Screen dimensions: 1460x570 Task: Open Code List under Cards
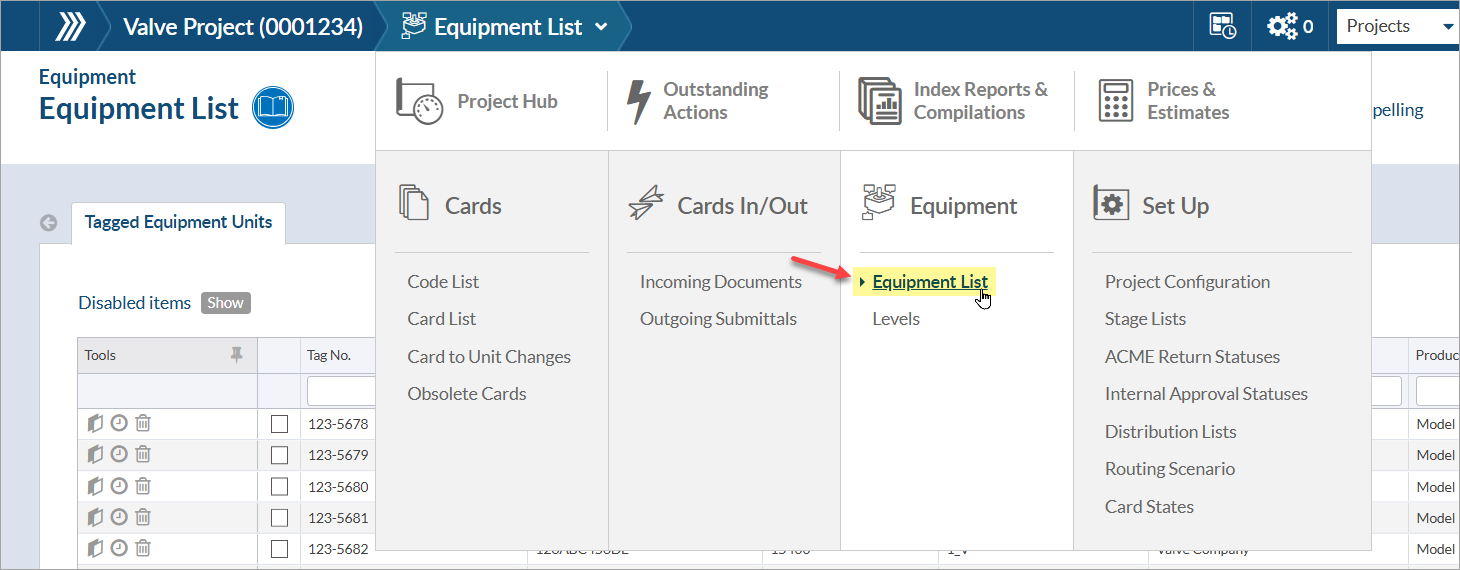(x=443, y=282)
